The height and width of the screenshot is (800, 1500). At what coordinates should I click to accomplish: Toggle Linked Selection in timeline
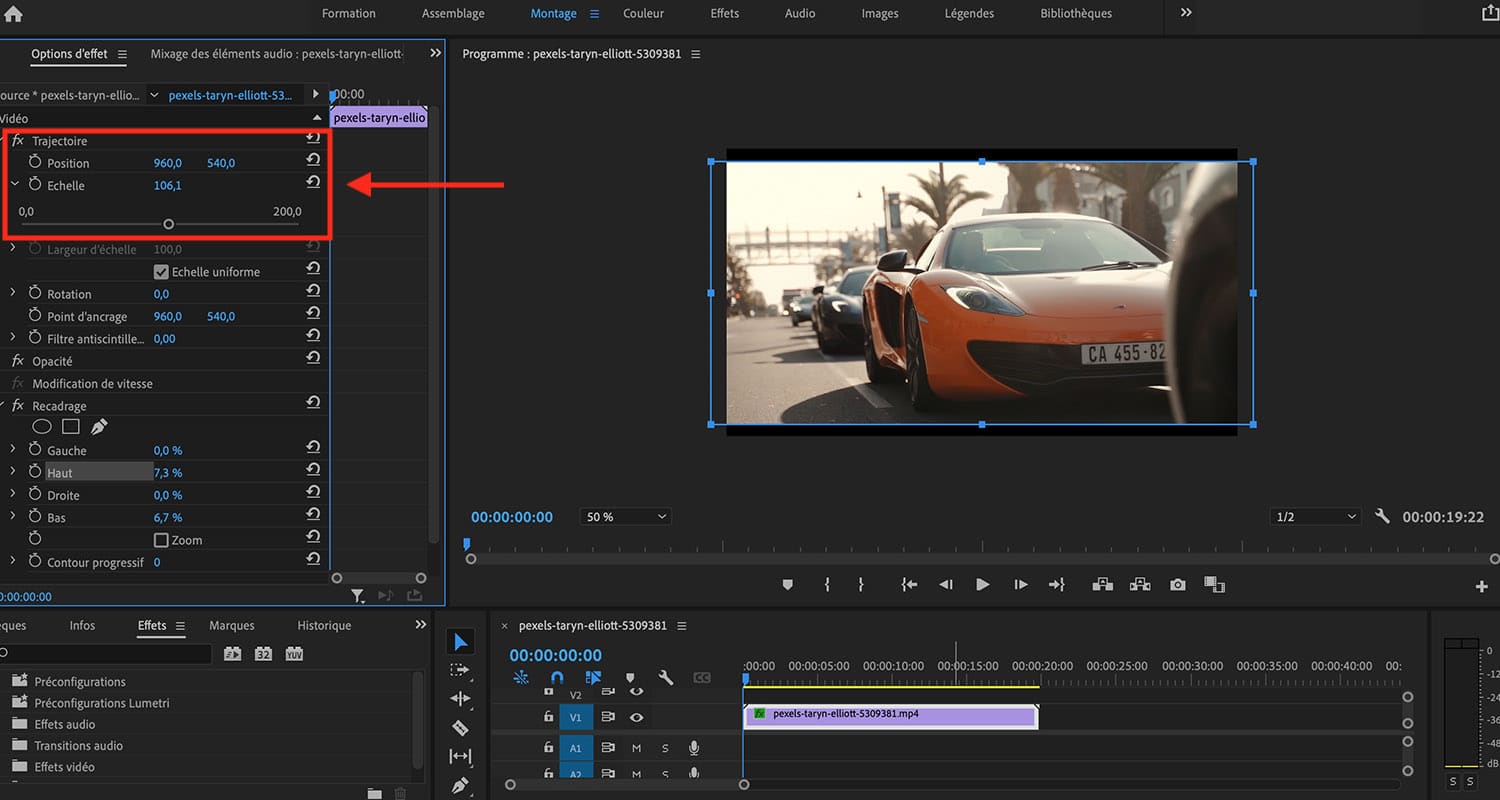click(593, 677)
